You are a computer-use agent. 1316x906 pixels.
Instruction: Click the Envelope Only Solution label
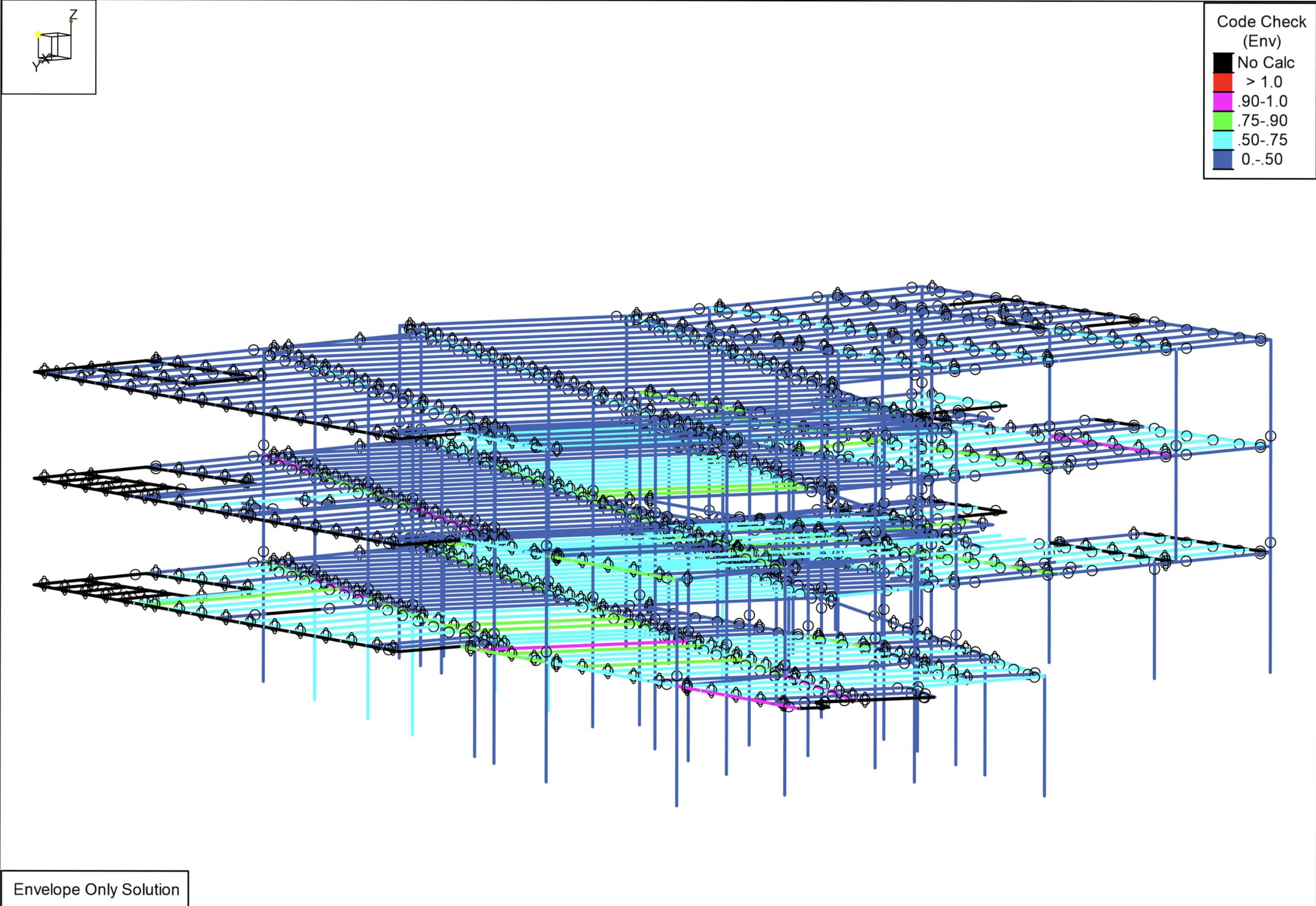(96, 889)
